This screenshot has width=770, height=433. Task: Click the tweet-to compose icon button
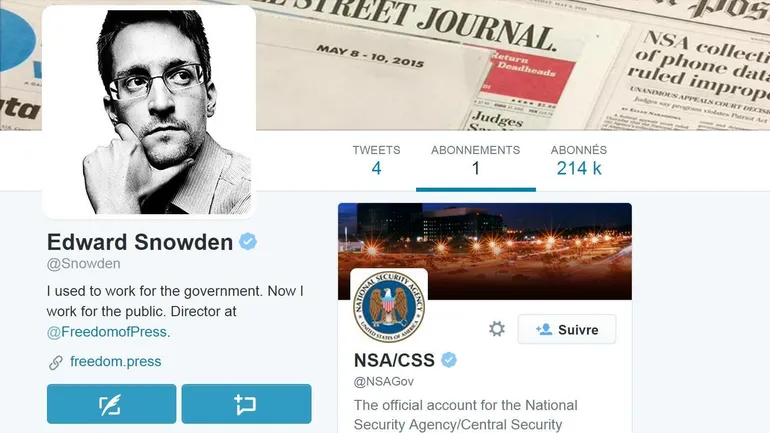point(111,404)
